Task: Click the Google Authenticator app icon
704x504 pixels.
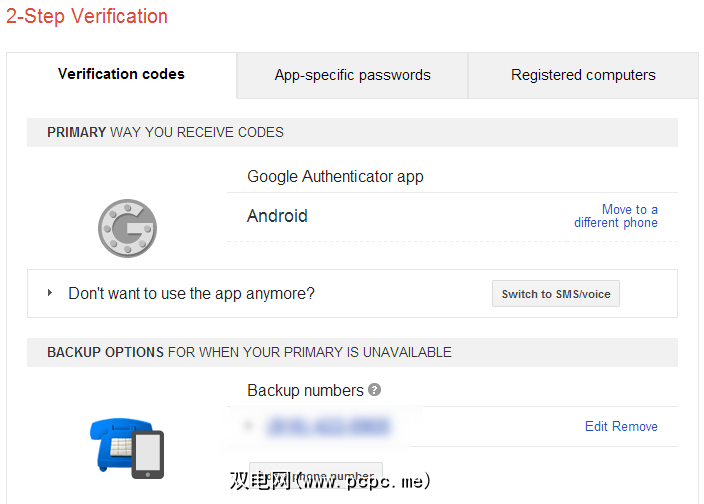Action: 127,228
